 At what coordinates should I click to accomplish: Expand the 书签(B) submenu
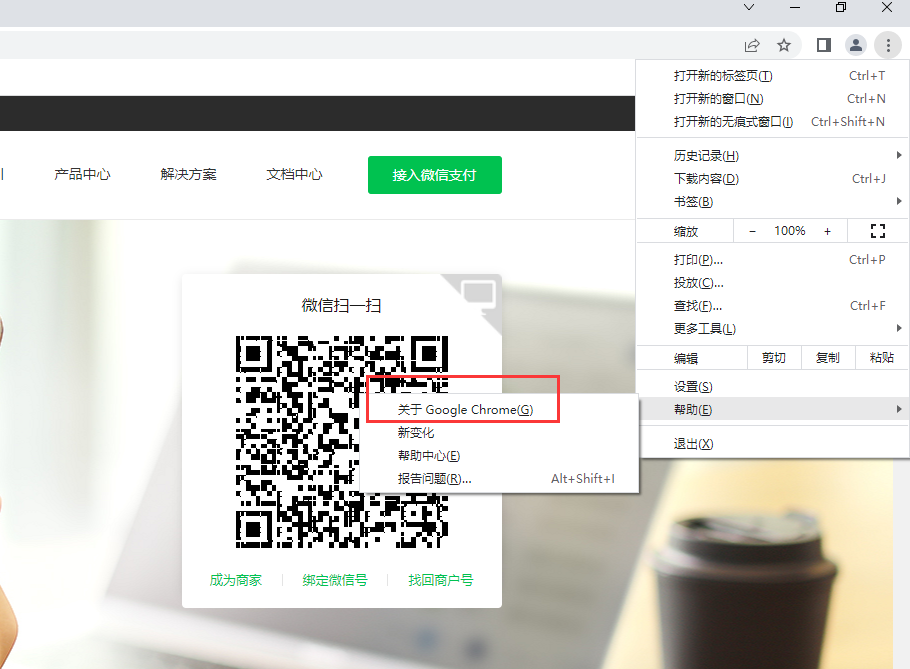772,201
